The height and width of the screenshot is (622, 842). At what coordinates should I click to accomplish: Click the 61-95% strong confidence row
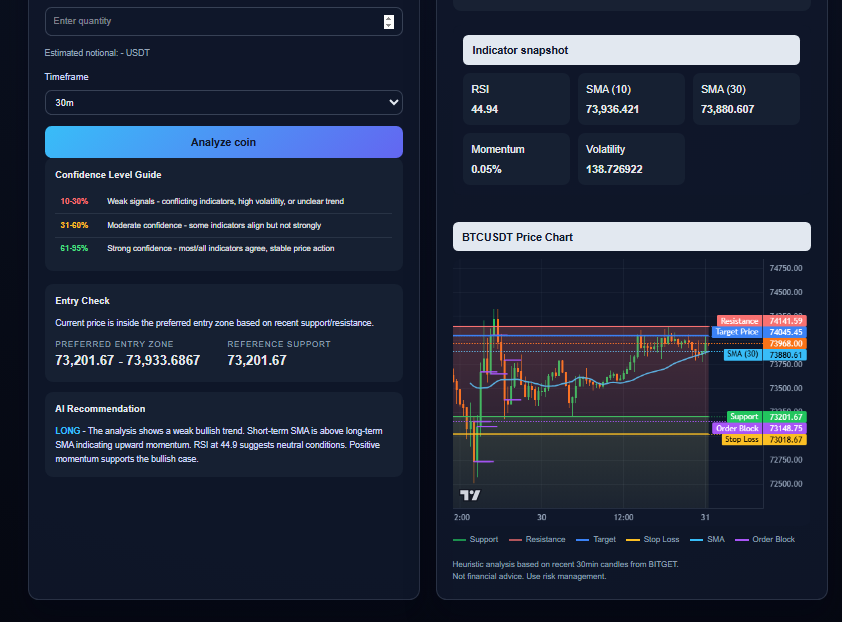[223, 248]
